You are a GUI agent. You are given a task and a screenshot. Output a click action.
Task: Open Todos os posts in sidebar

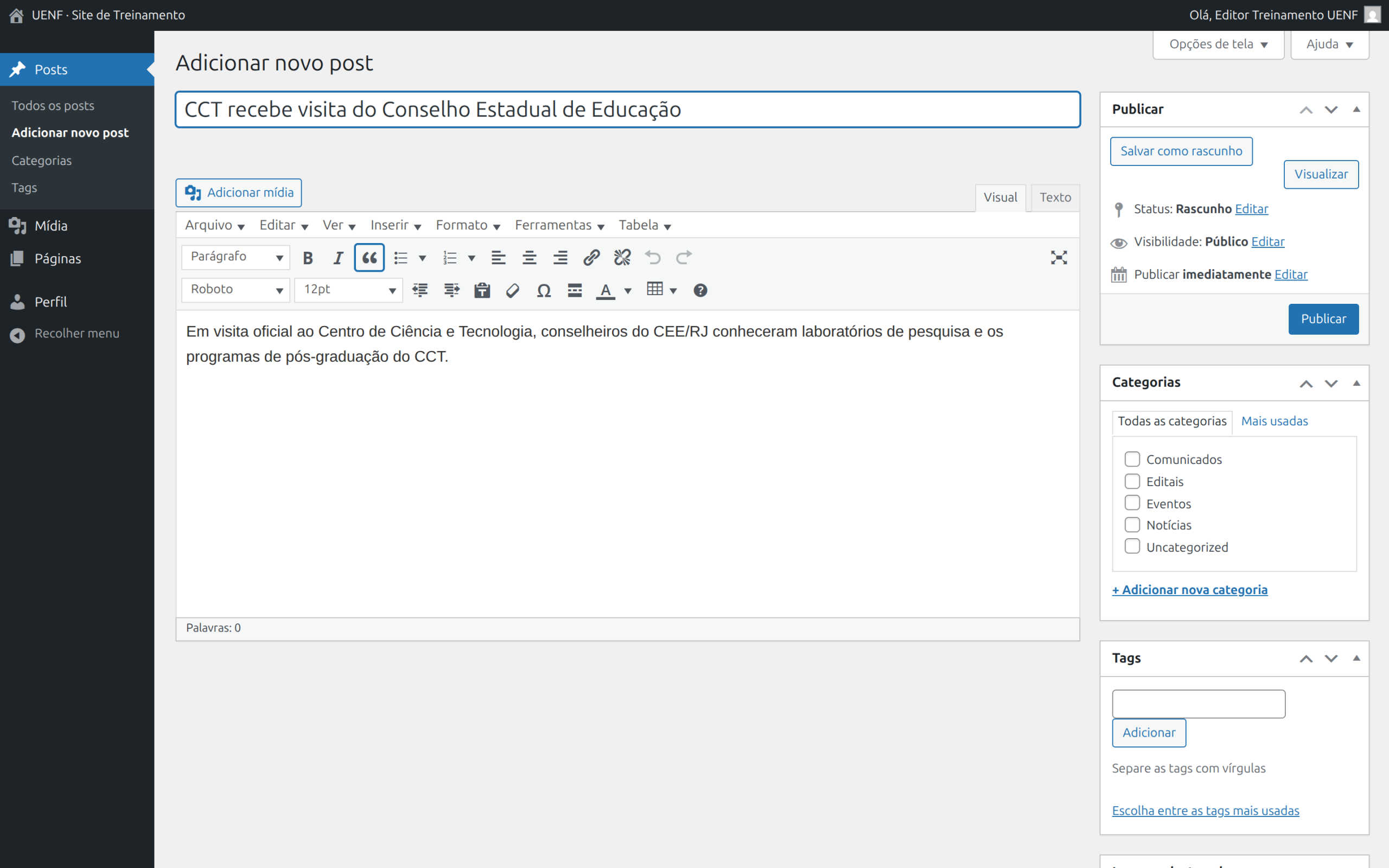click(53, 106)
